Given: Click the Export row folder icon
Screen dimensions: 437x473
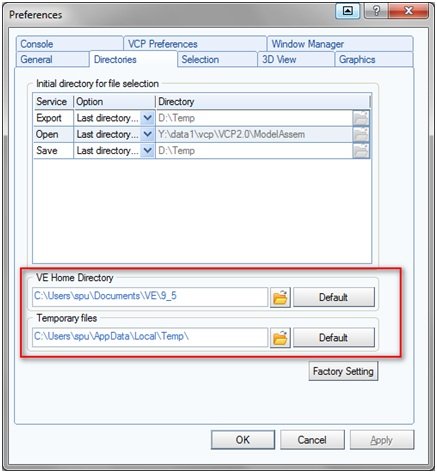Looking at the screenshot, I should click(x=361, y=118).
